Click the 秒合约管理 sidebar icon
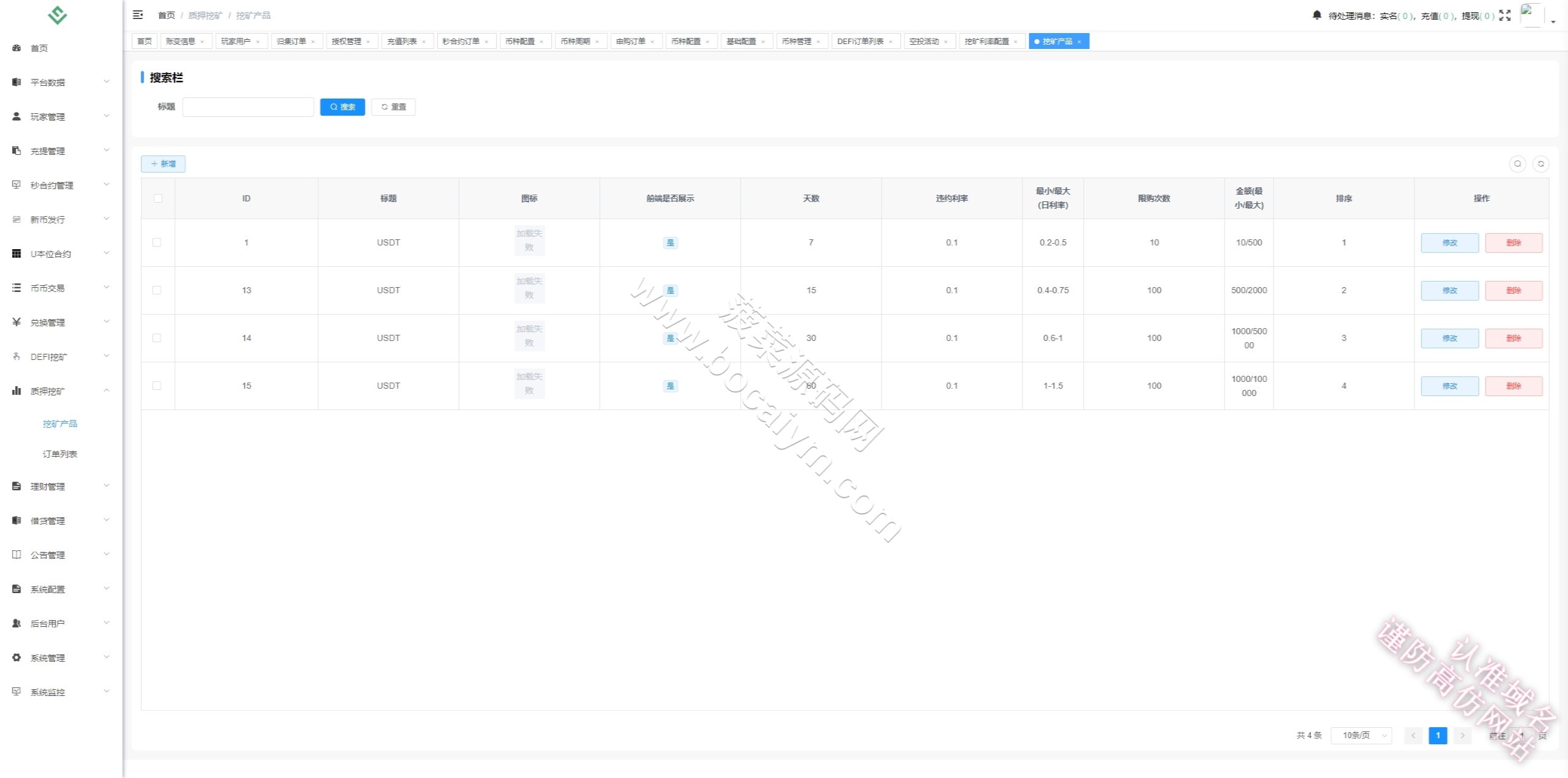This screenshot has width=1568, height=778. click(17, 185)
